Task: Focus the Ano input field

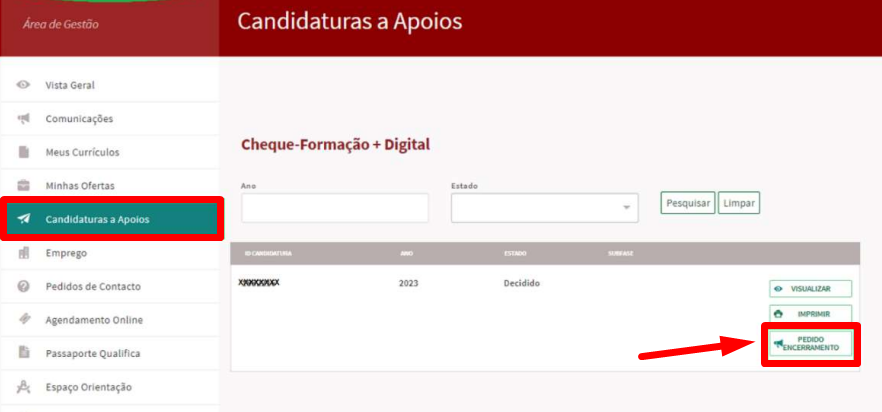Action: pos(334,207)
